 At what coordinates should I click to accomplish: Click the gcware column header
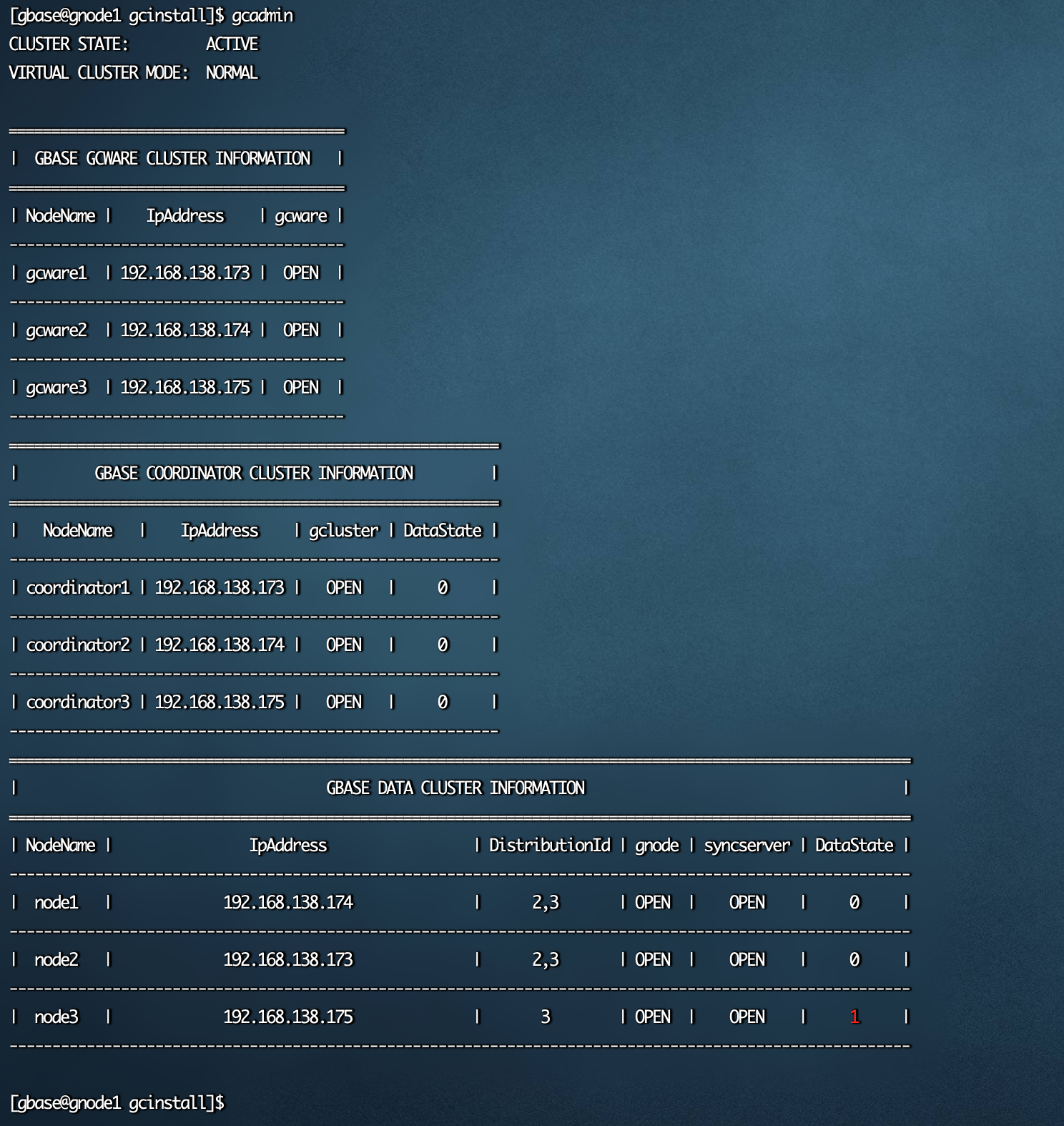pos(301,216)
